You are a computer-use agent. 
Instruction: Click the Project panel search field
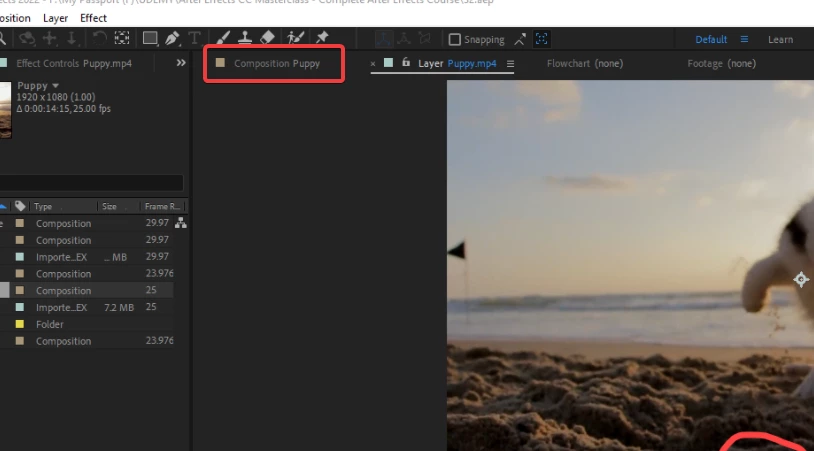(x=91, y=183)
